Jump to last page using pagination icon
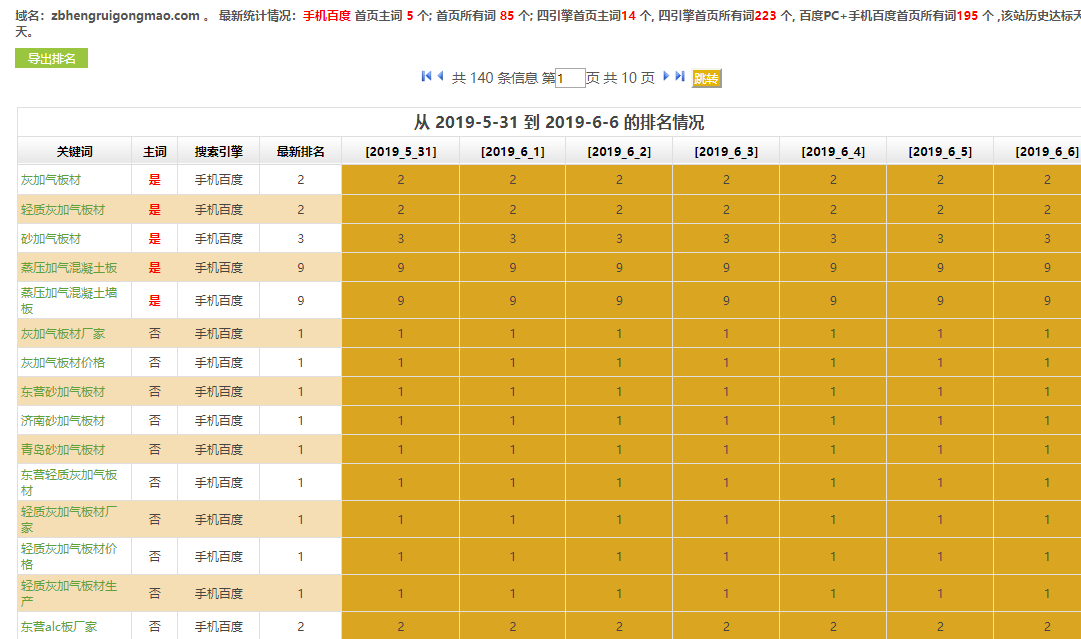This screenshot has height=639, width=1081. click(x=680, y=77)
